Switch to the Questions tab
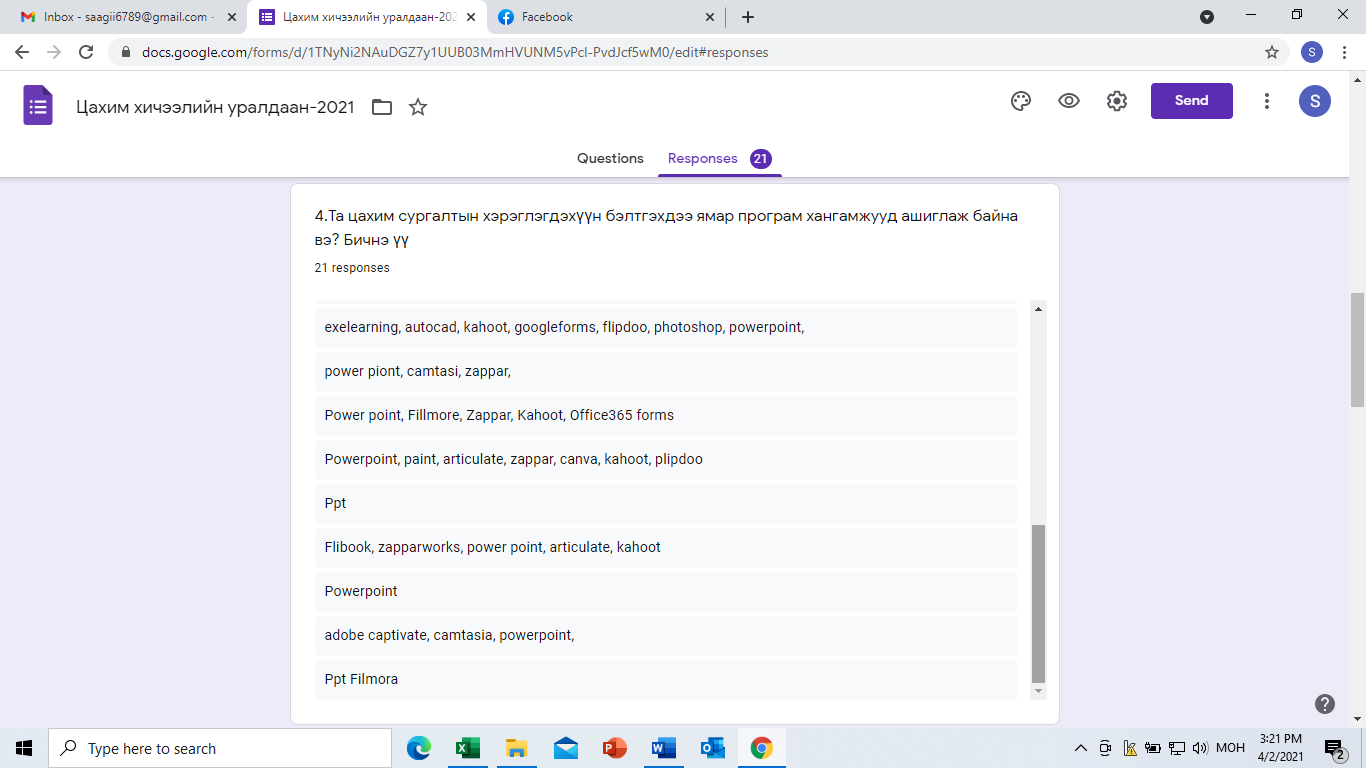 point(610,158)
